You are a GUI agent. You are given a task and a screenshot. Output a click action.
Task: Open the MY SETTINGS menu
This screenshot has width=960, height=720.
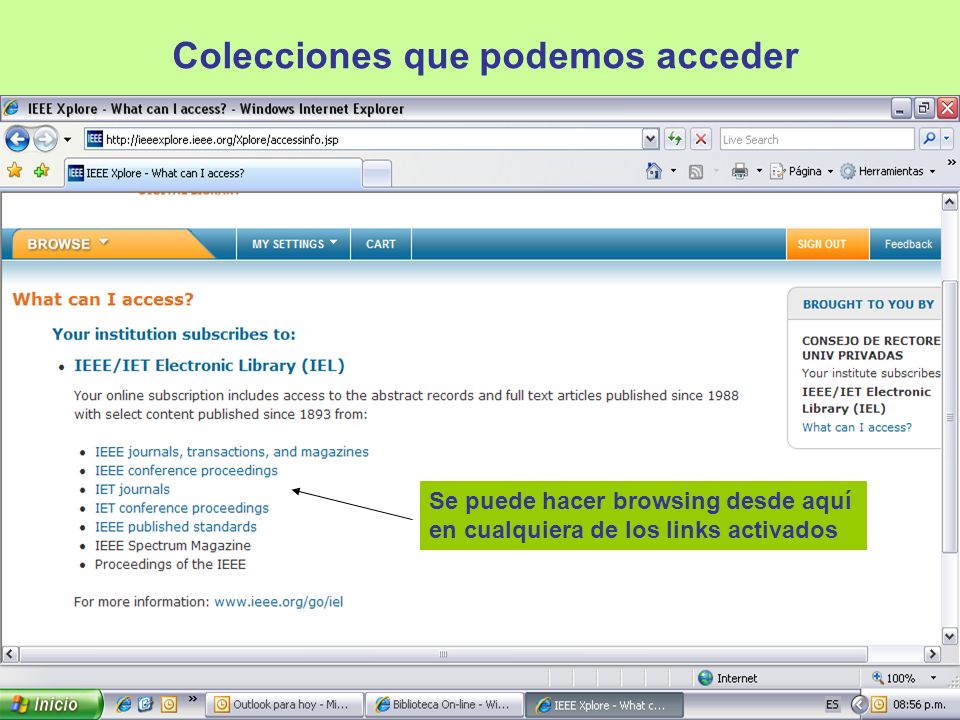pos(294,244)
